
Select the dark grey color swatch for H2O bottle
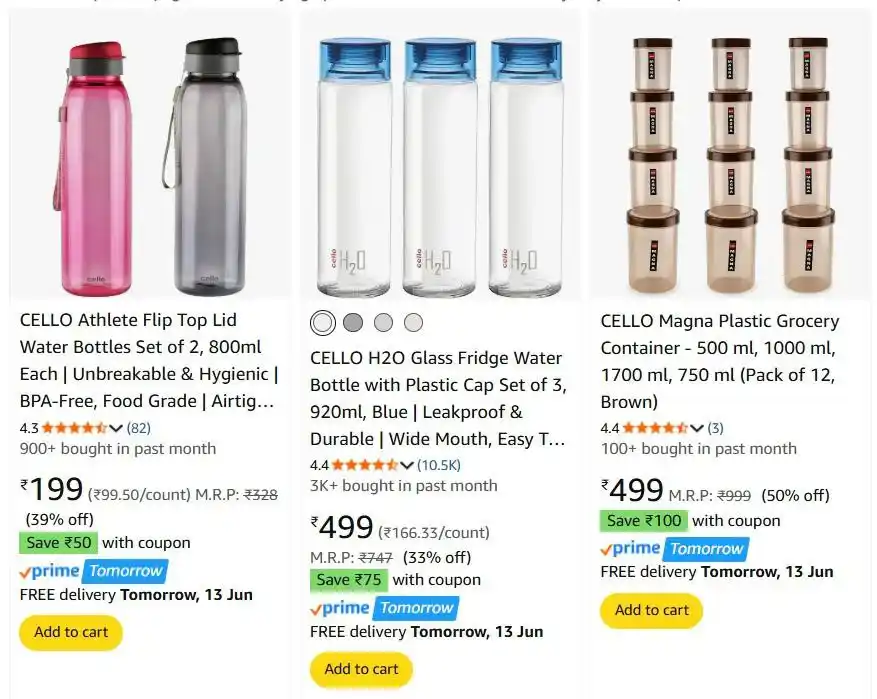point(352,322)
